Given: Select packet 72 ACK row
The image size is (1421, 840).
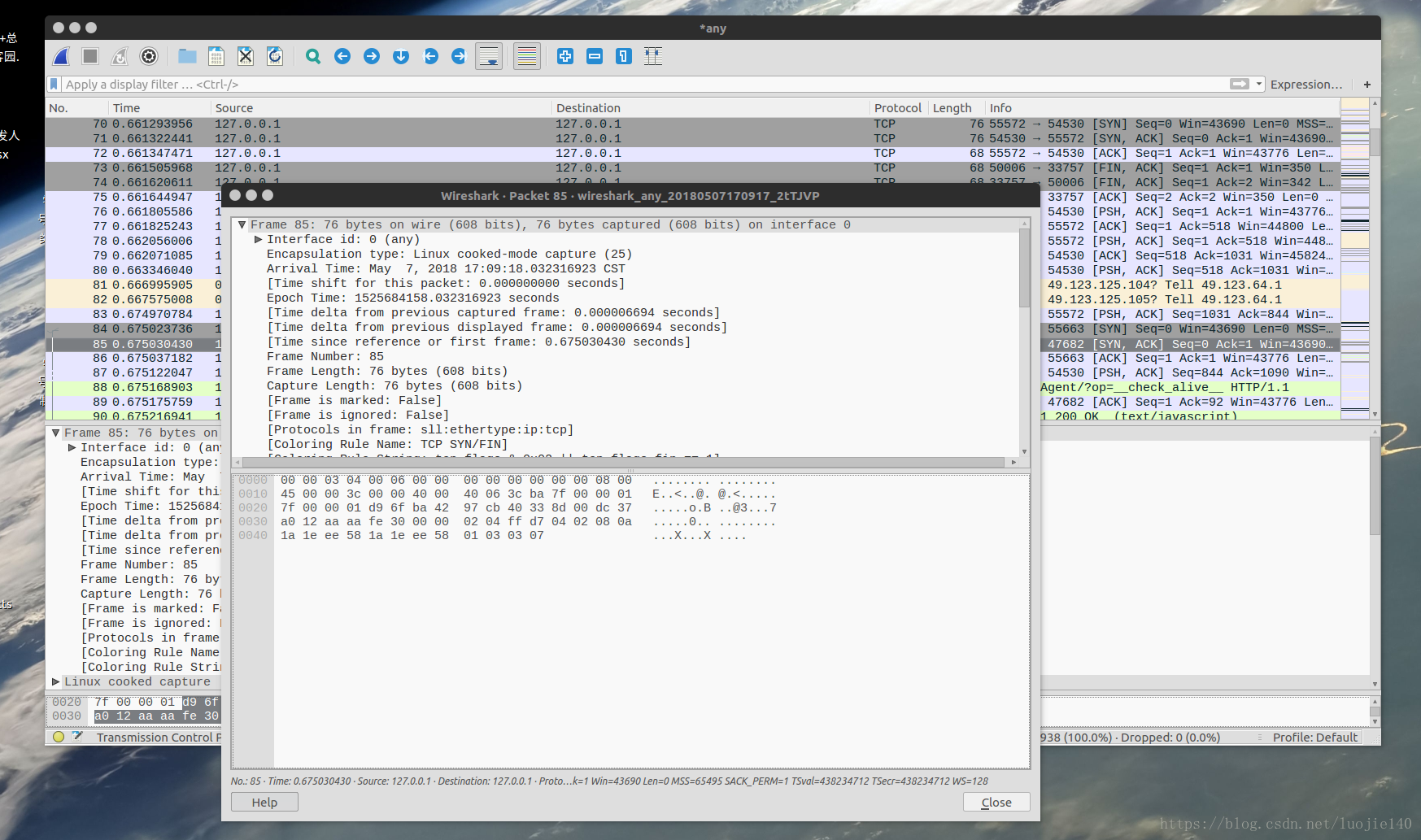Looking at the screenshot, I should [692, 153].
